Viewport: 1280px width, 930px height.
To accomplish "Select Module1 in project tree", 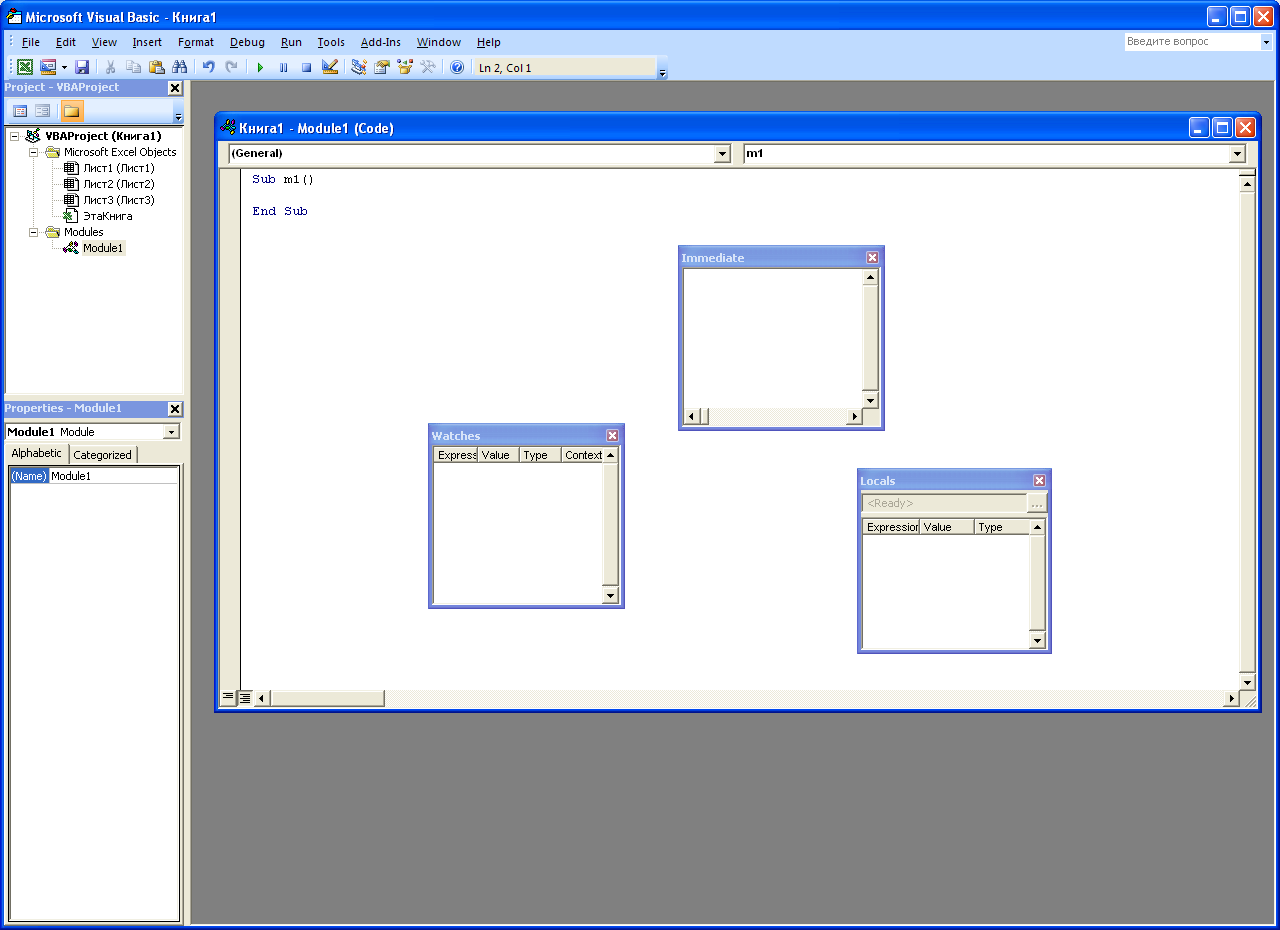I will click(103, 248).
